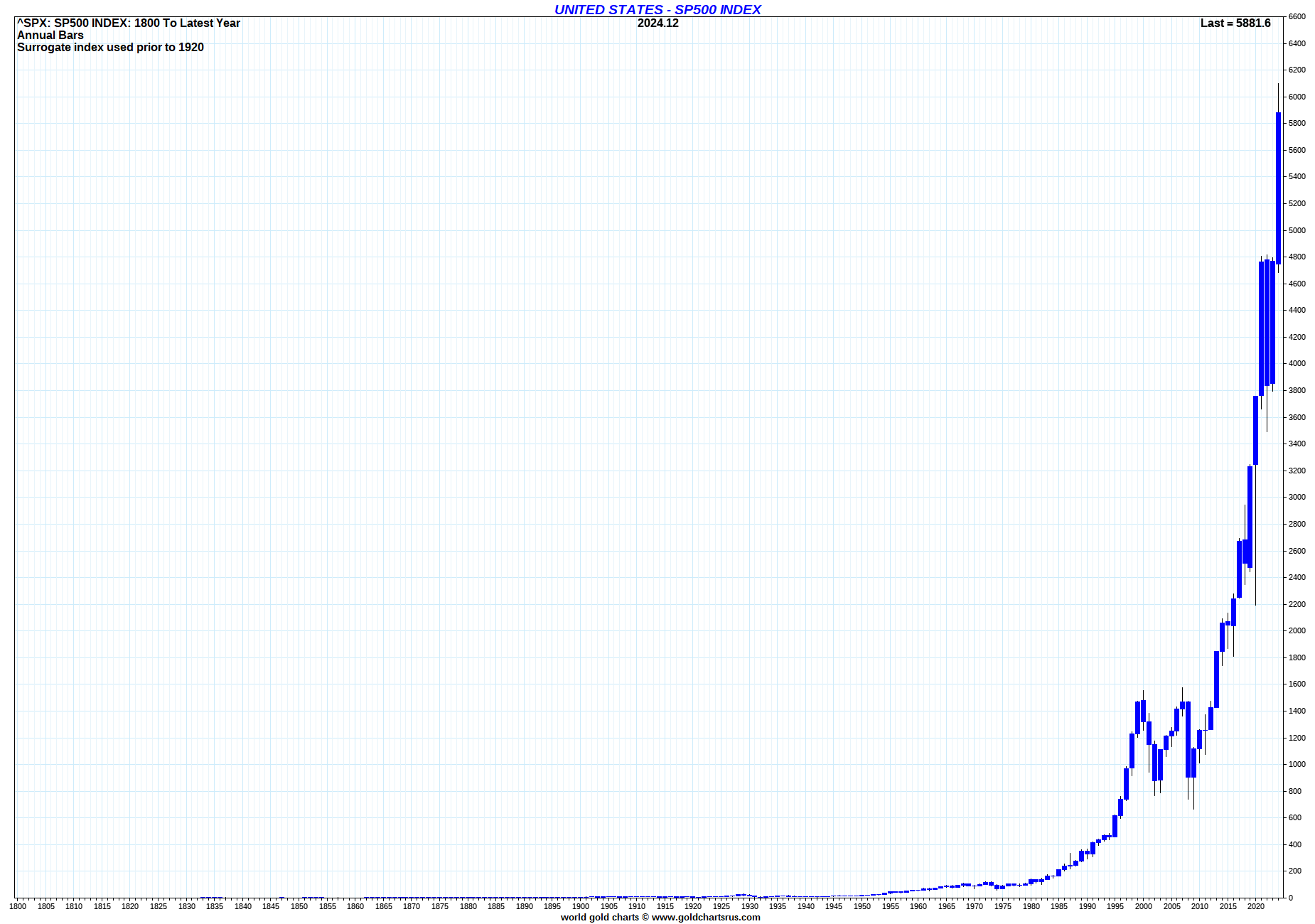Click the Last = 5881.6 value
The height and width of the screenshot is (924, 1315).
[x=1235, y=23]
